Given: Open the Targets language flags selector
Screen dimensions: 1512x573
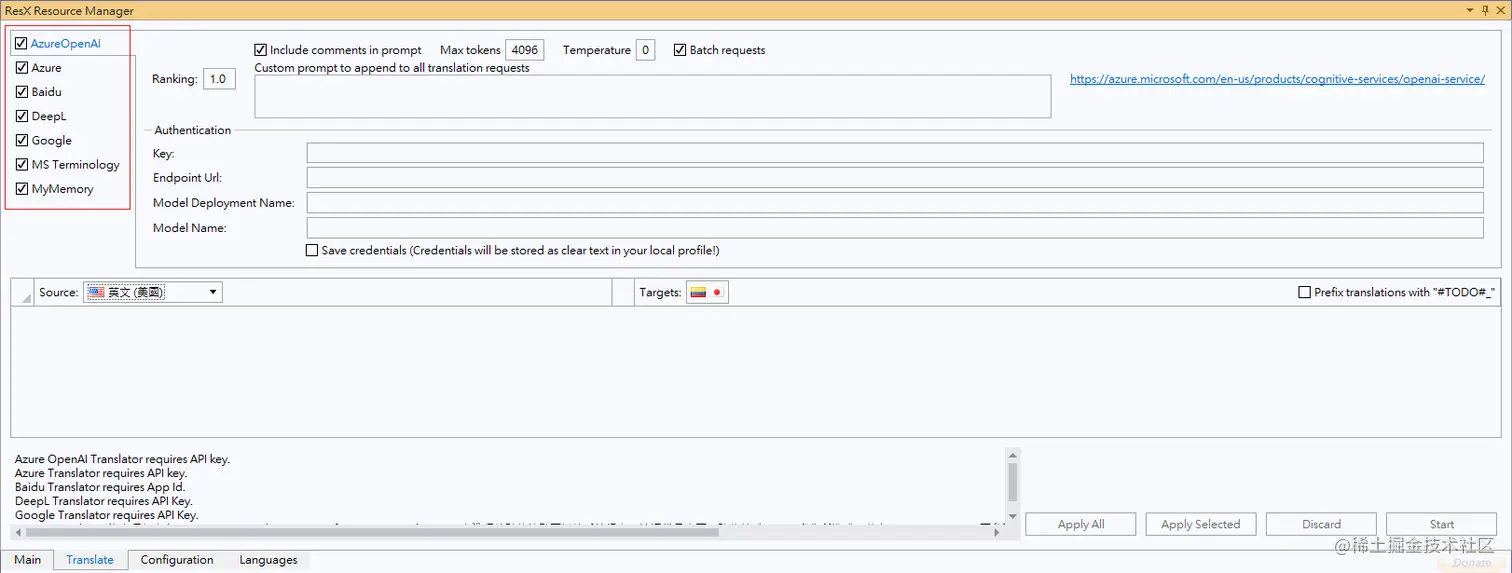Looking at the screenshot, I should pos(707,292).
